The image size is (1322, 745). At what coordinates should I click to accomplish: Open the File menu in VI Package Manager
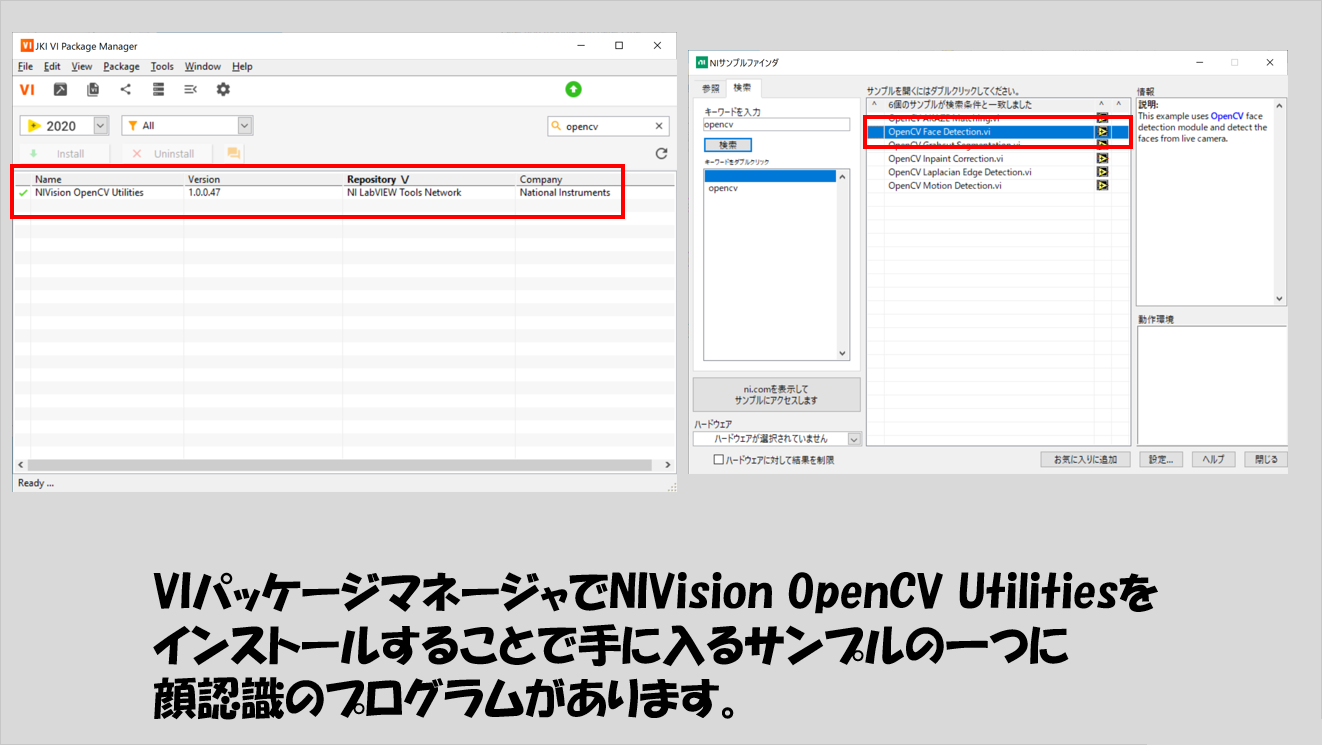[x=25, y=67]
